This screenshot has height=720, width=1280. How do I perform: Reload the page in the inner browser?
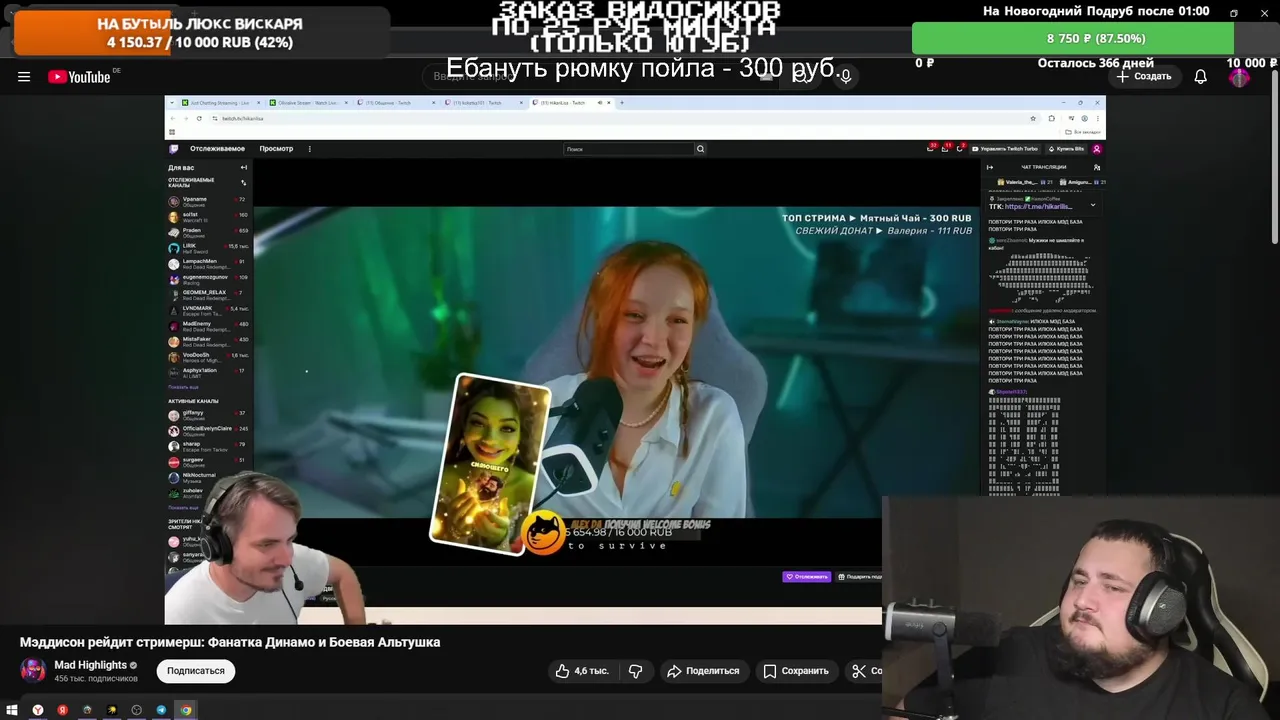pos(199,118)
